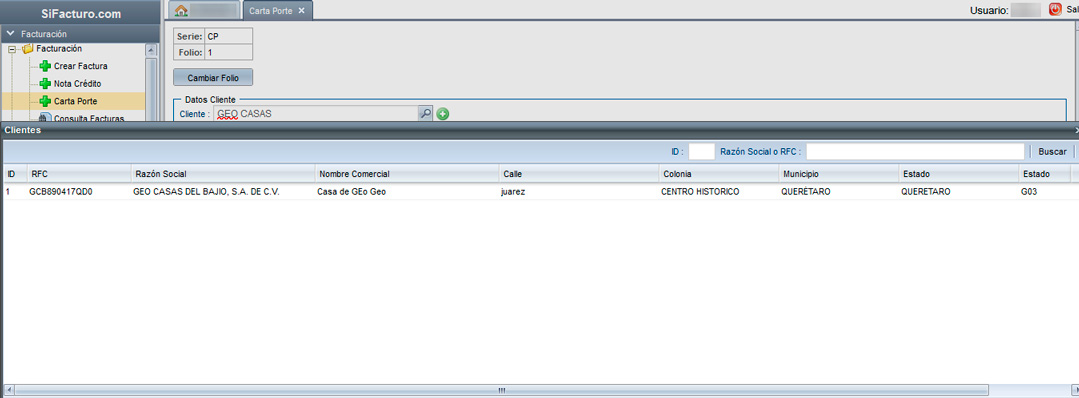The width and height of the screenshot is (1079, 398).
Task: Click the sidebar tree scroll up arrow
Action: (x=151, y=50)
